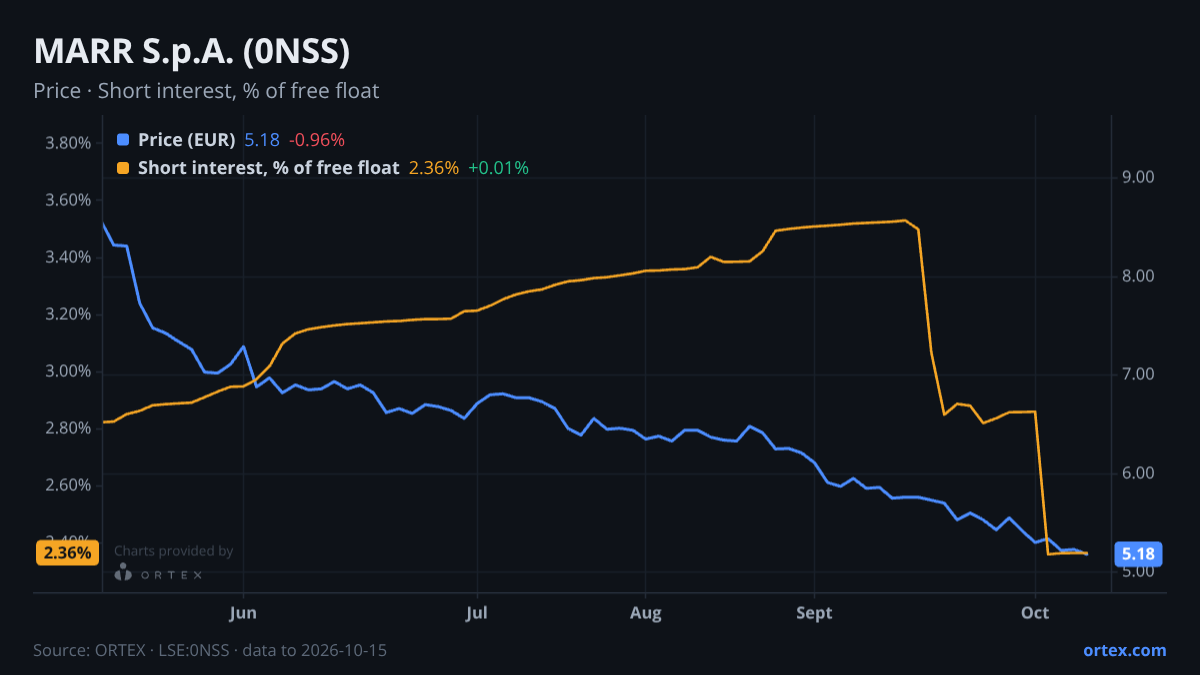Open the ortex.com link
This screenshot has height=675, width=1200.
(x=1125, y=650)
